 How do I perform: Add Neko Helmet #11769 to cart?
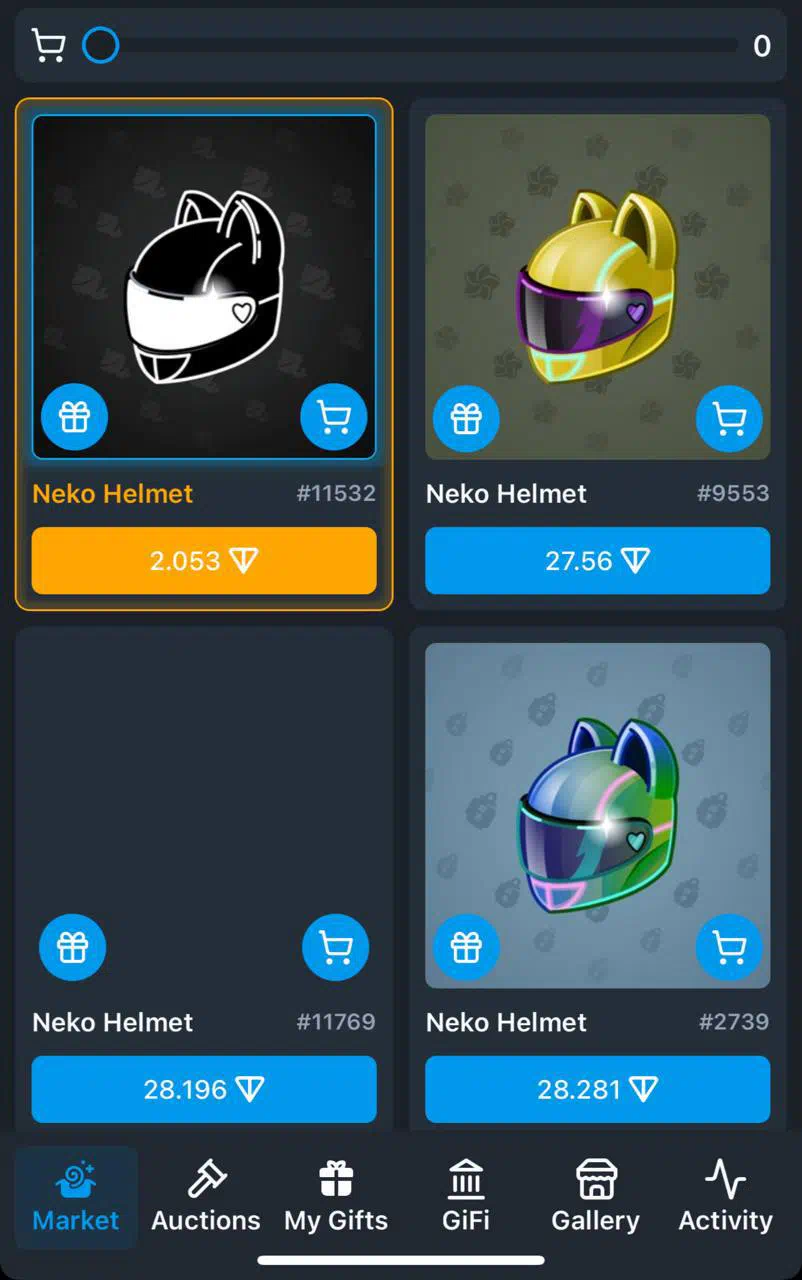pyautogui.click(x=335, y=946)
